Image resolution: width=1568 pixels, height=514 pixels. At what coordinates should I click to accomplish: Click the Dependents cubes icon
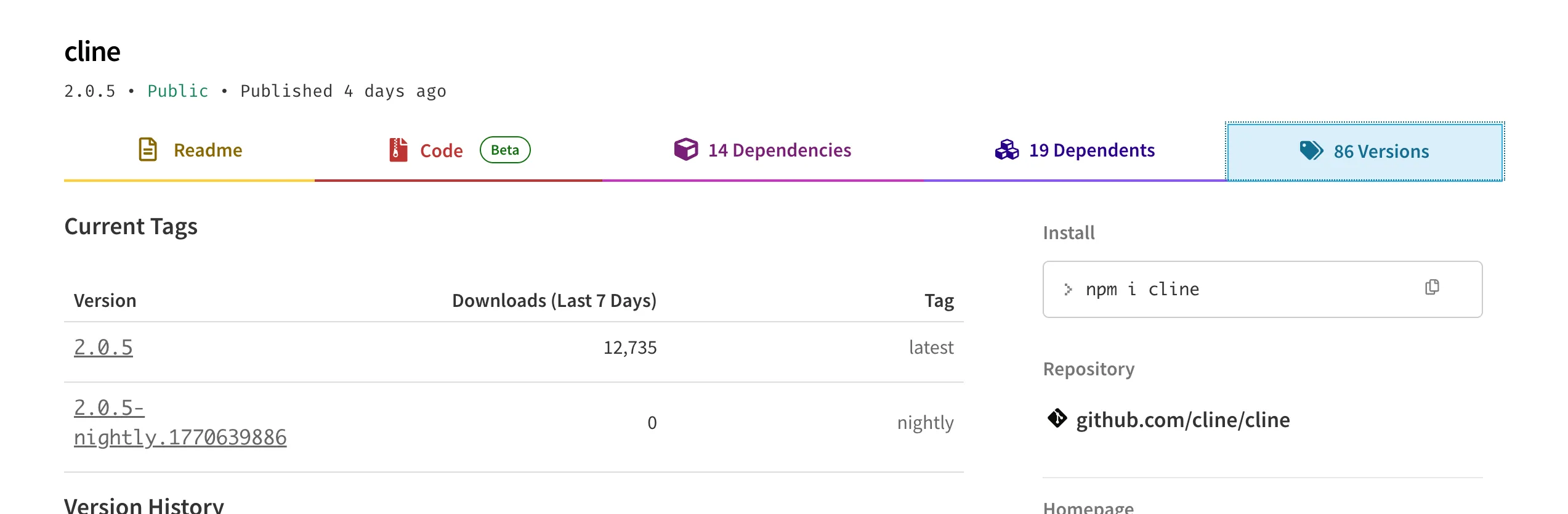point(1006,150)
